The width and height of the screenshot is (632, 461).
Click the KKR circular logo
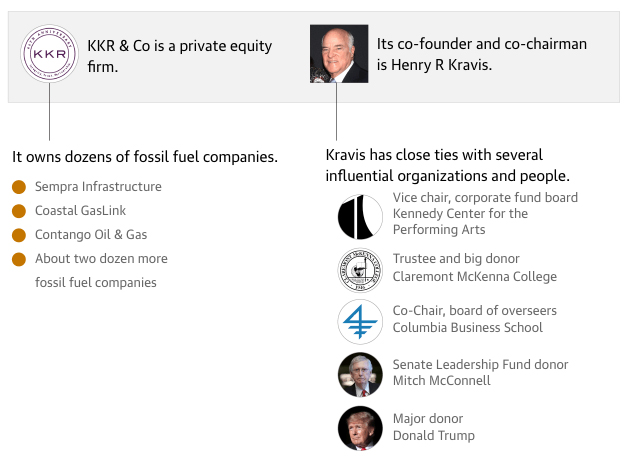pyautogui.click(x=50, y=54)
